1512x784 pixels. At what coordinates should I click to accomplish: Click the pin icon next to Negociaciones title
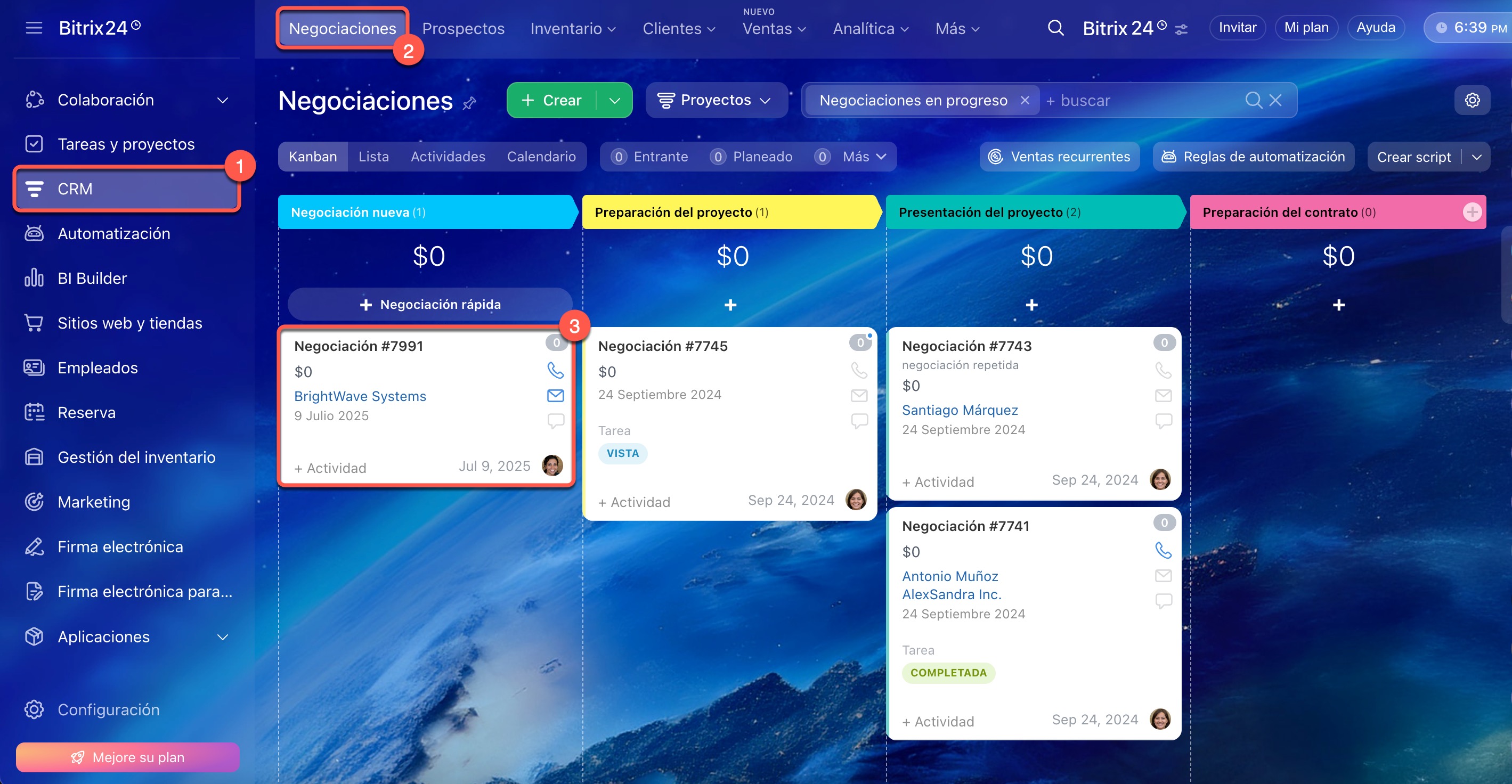click(469, 104)
